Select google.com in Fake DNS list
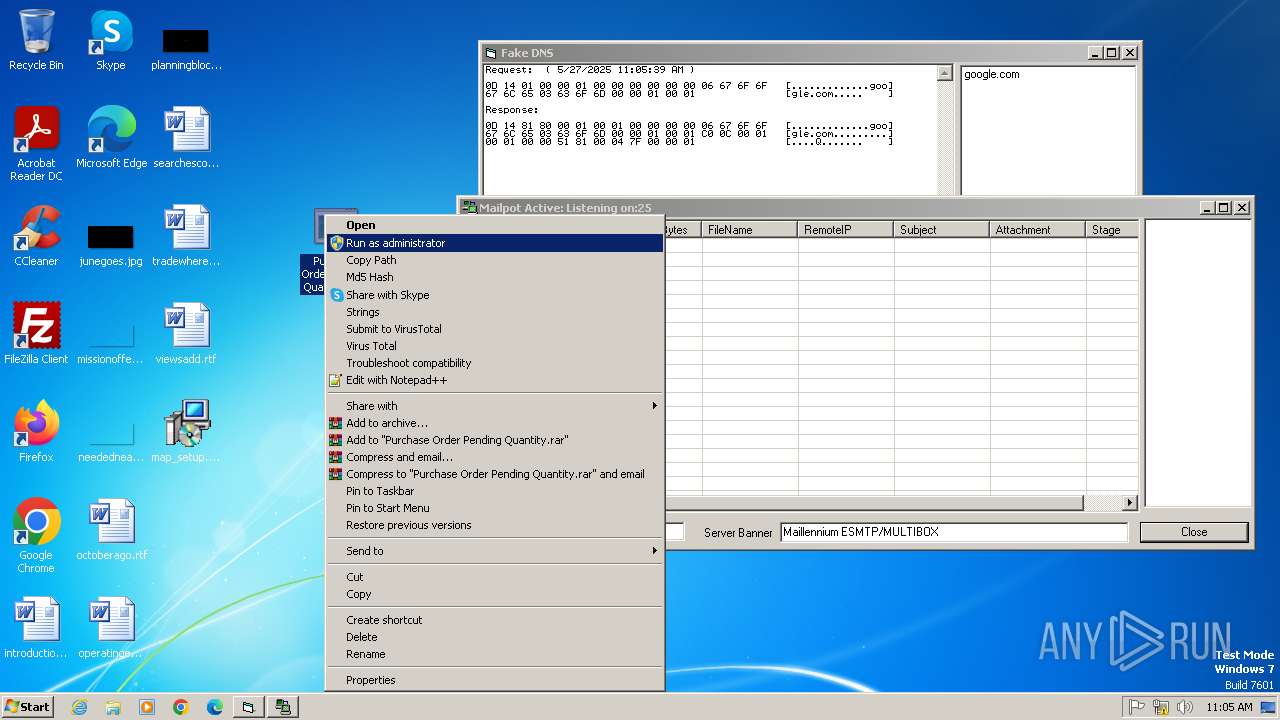Screen dimensions: 1280x720 992,74
